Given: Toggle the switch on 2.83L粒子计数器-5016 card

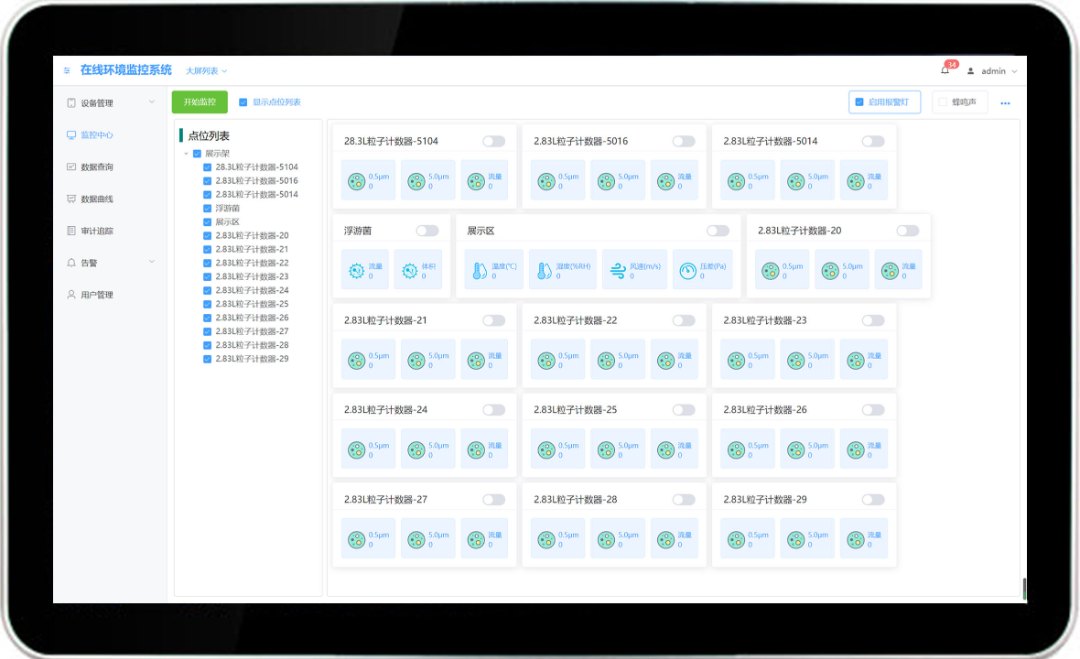Looking at the screenshot, I should [683, 141].
